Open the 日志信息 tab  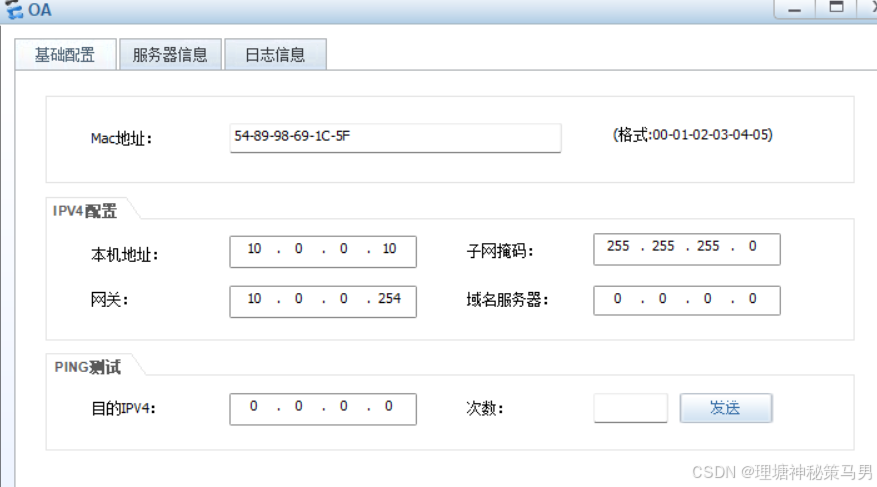275,55
